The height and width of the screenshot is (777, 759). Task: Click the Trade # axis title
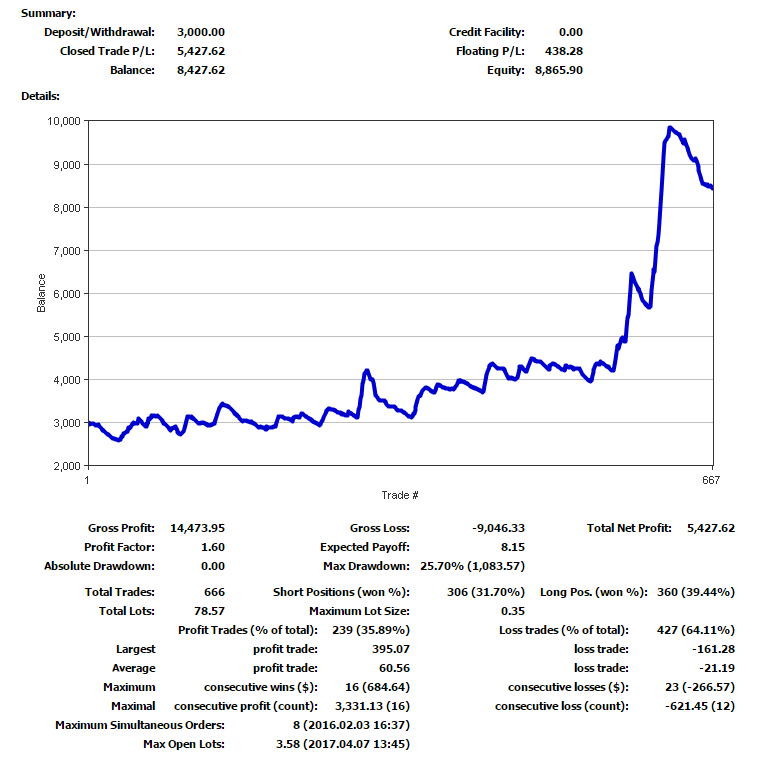click(399, 495)
